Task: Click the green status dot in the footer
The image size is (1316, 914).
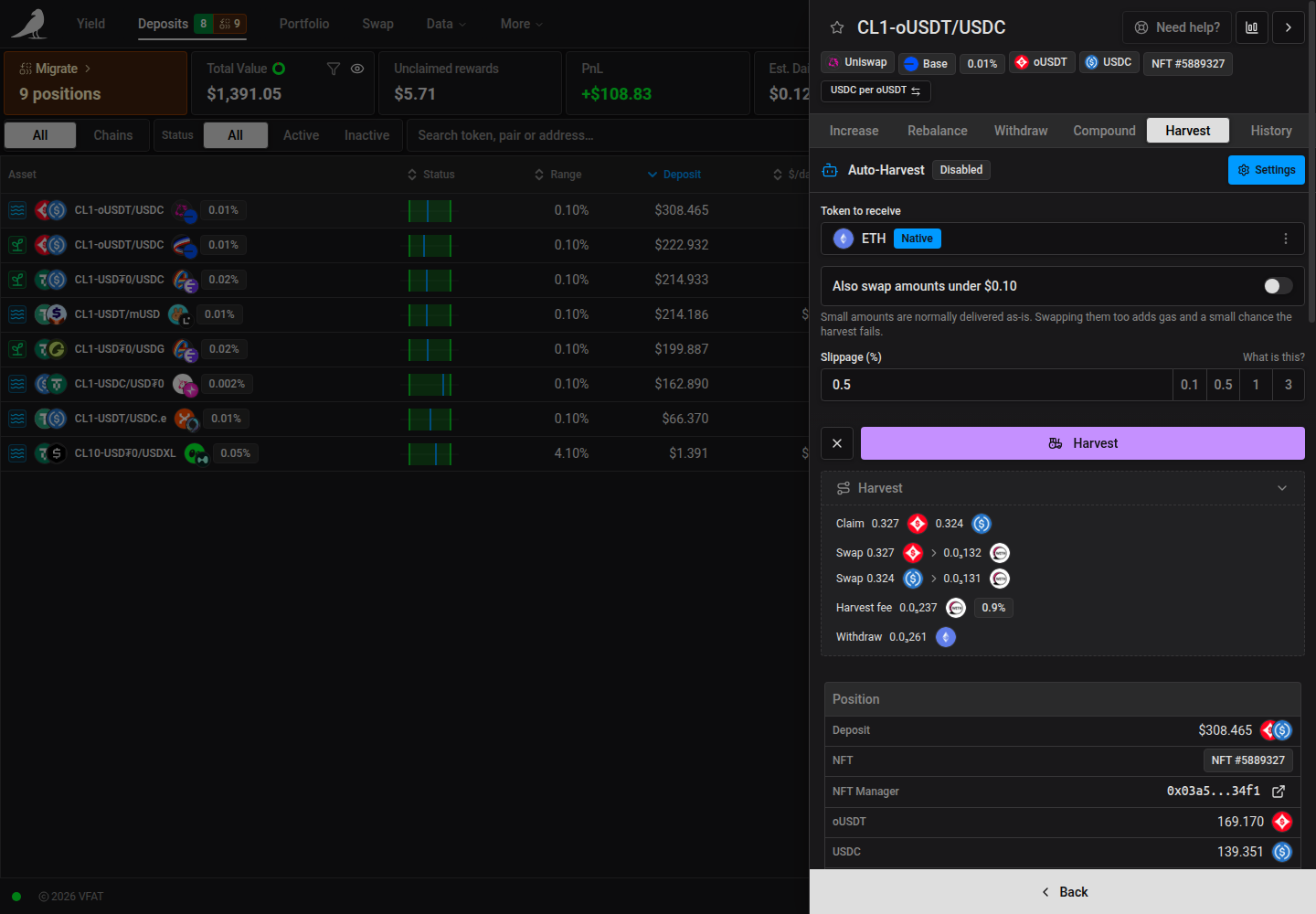Action: pyautogui.click(x=16, y=897)
